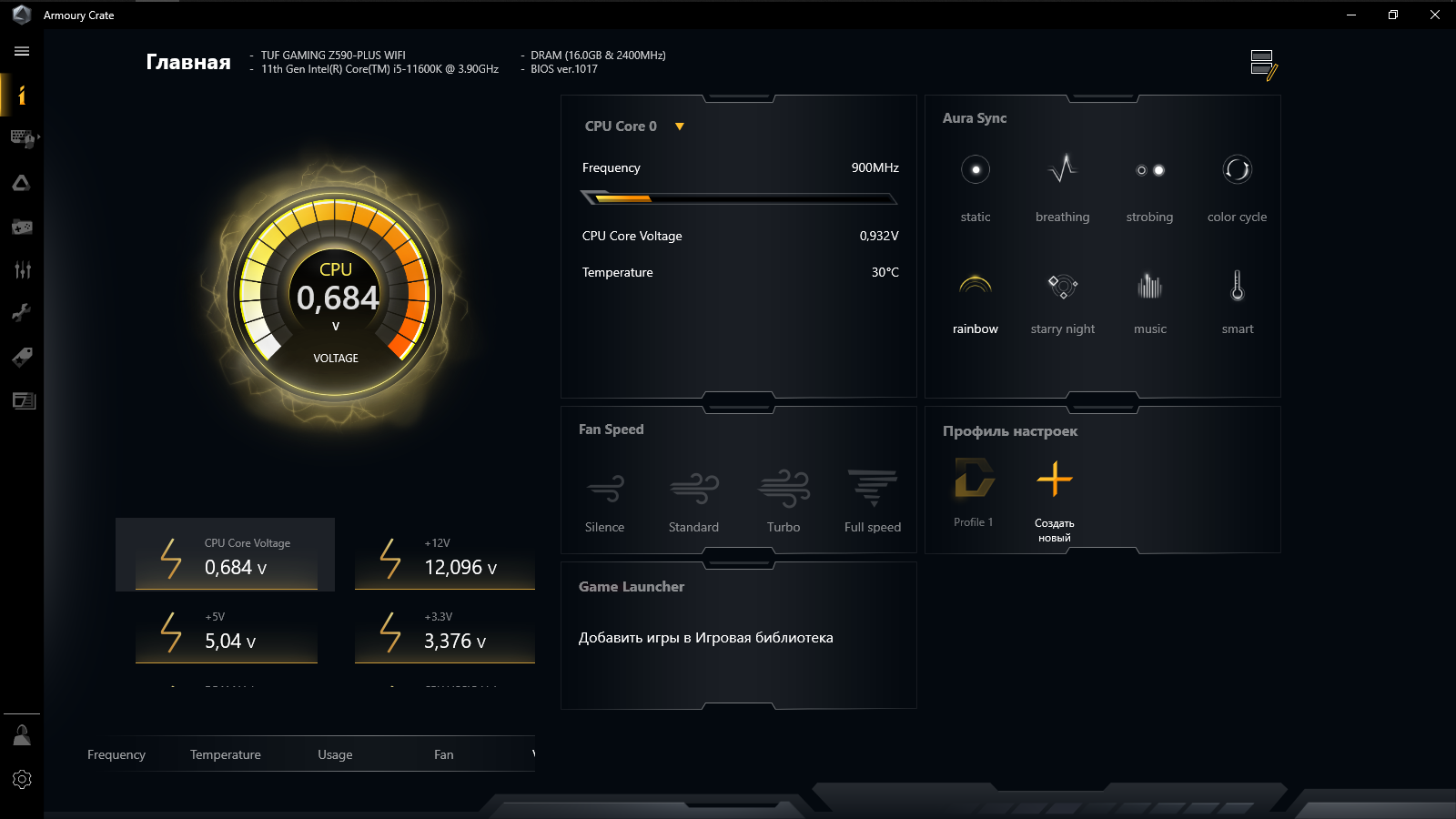Expand the hamburger menu at top left

(x=22, y=51)
